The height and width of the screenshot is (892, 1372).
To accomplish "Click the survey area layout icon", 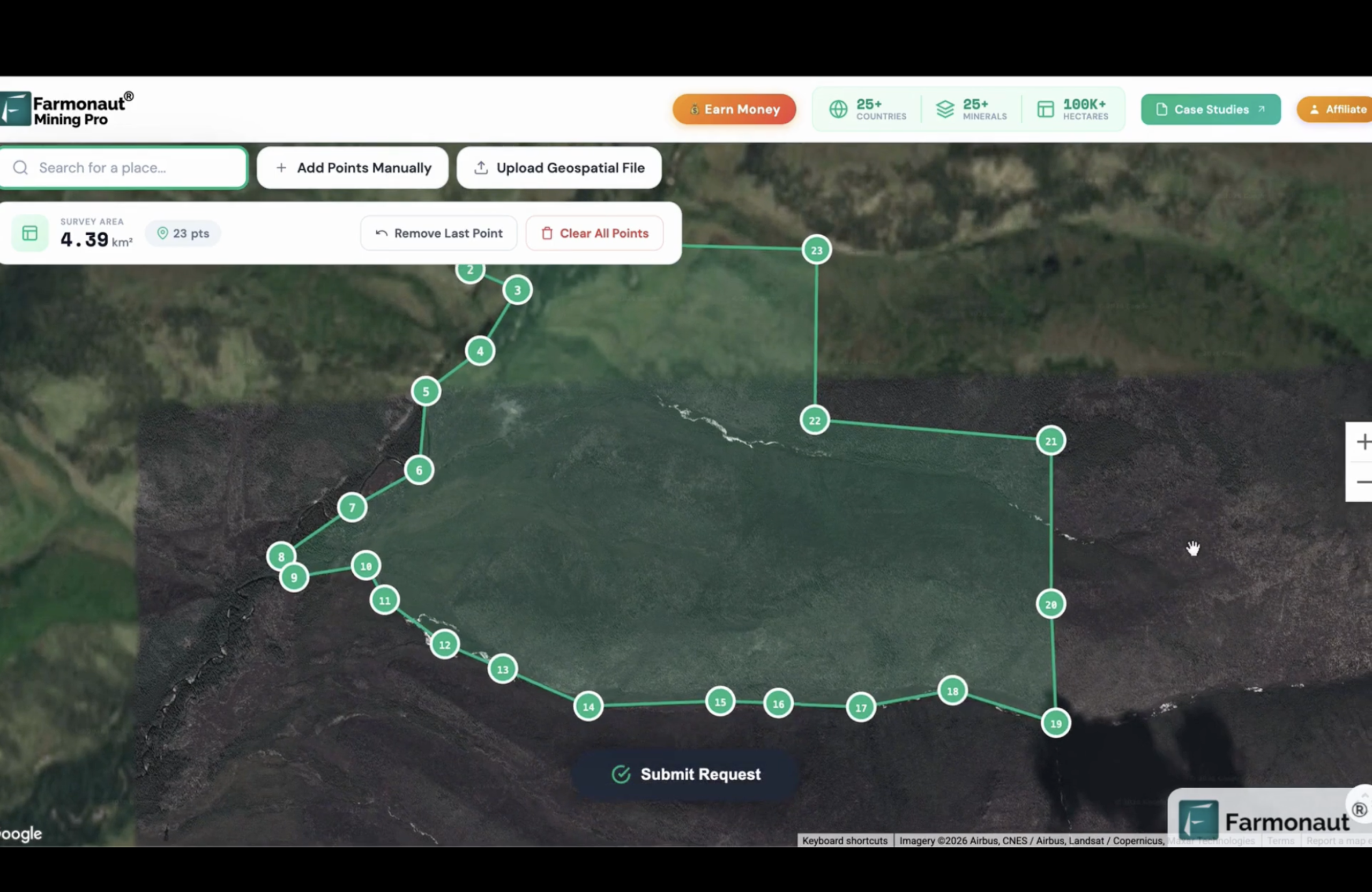I will click(x=30, y=234).
